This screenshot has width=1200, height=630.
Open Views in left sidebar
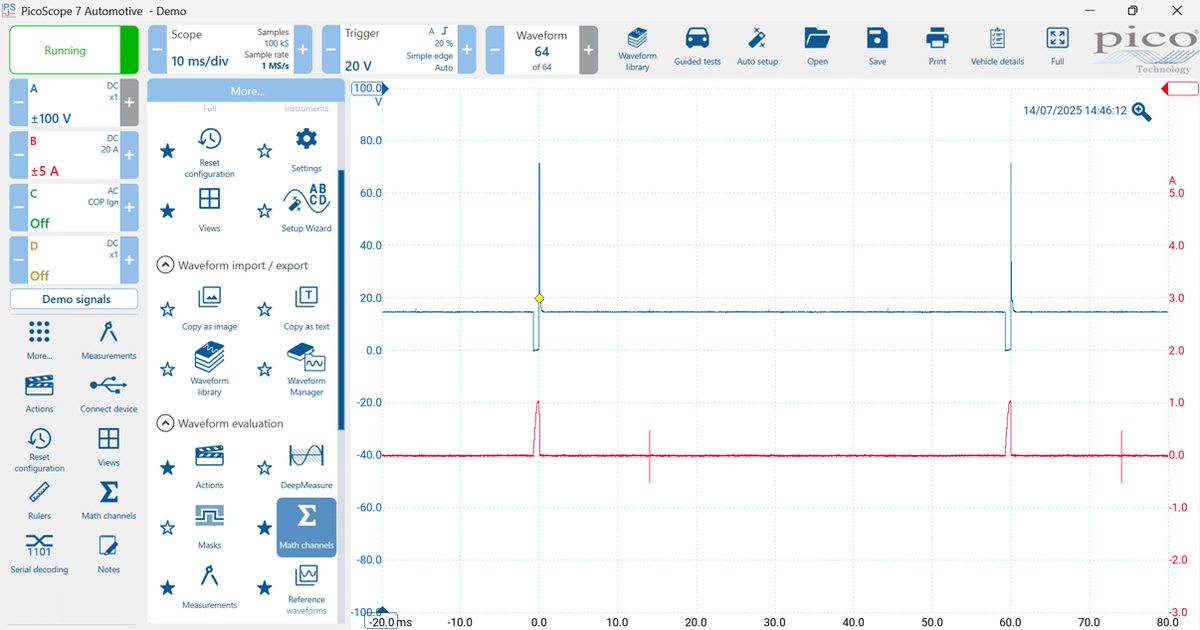(x=108, y=447)
